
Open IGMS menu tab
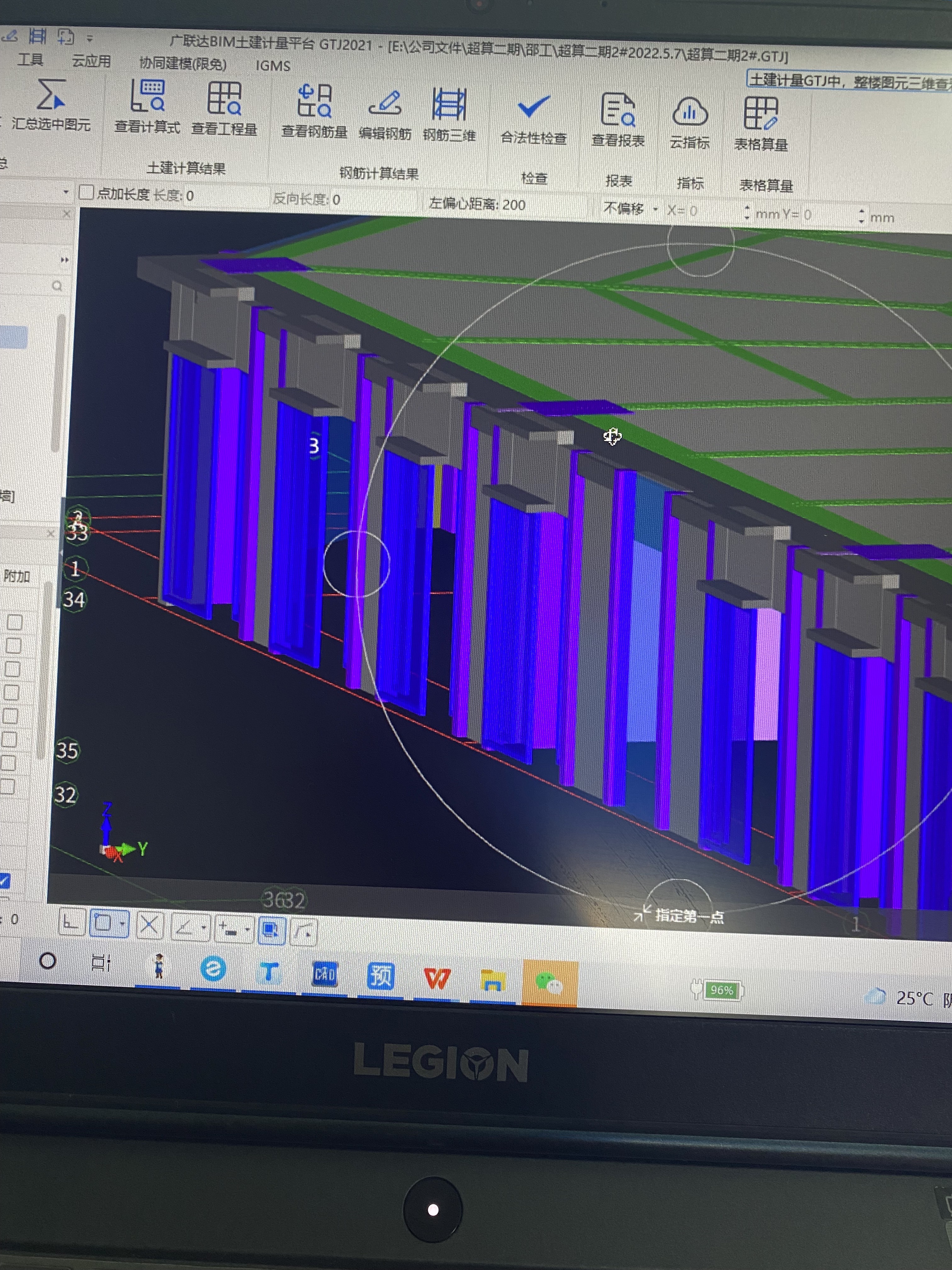point(273,66)
